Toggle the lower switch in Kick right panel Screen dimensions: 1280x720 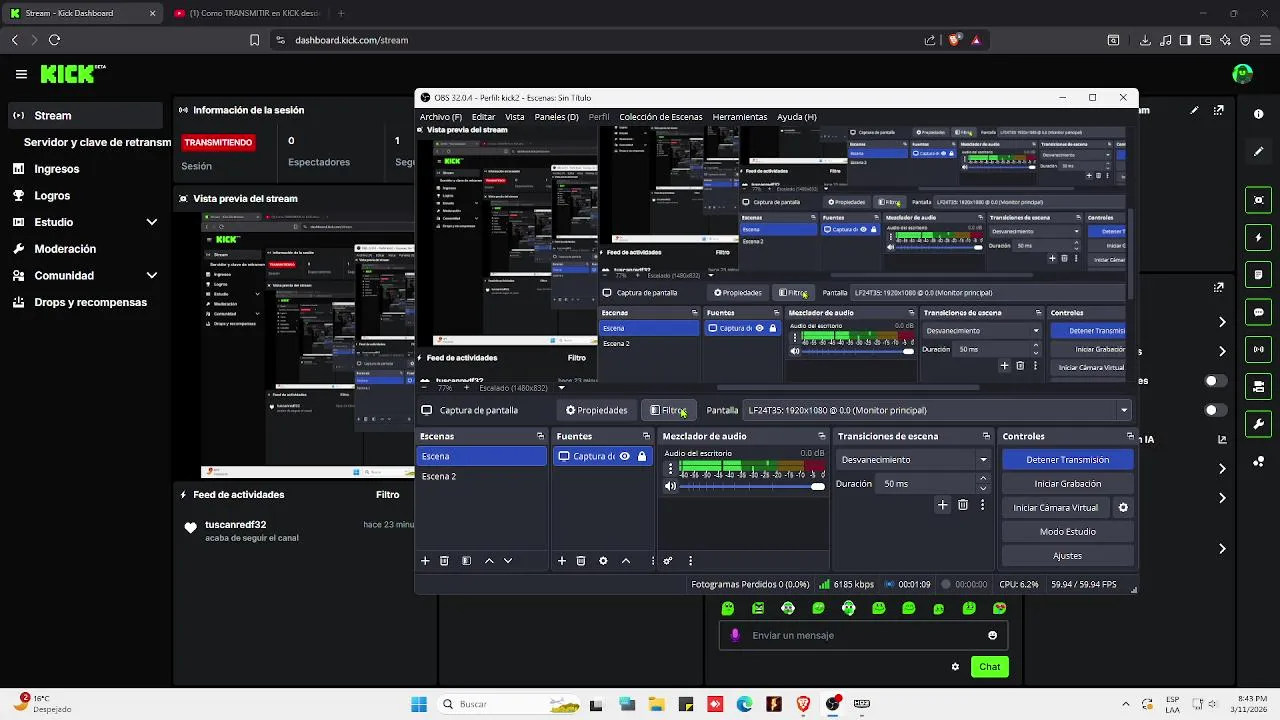(1215, 410)
